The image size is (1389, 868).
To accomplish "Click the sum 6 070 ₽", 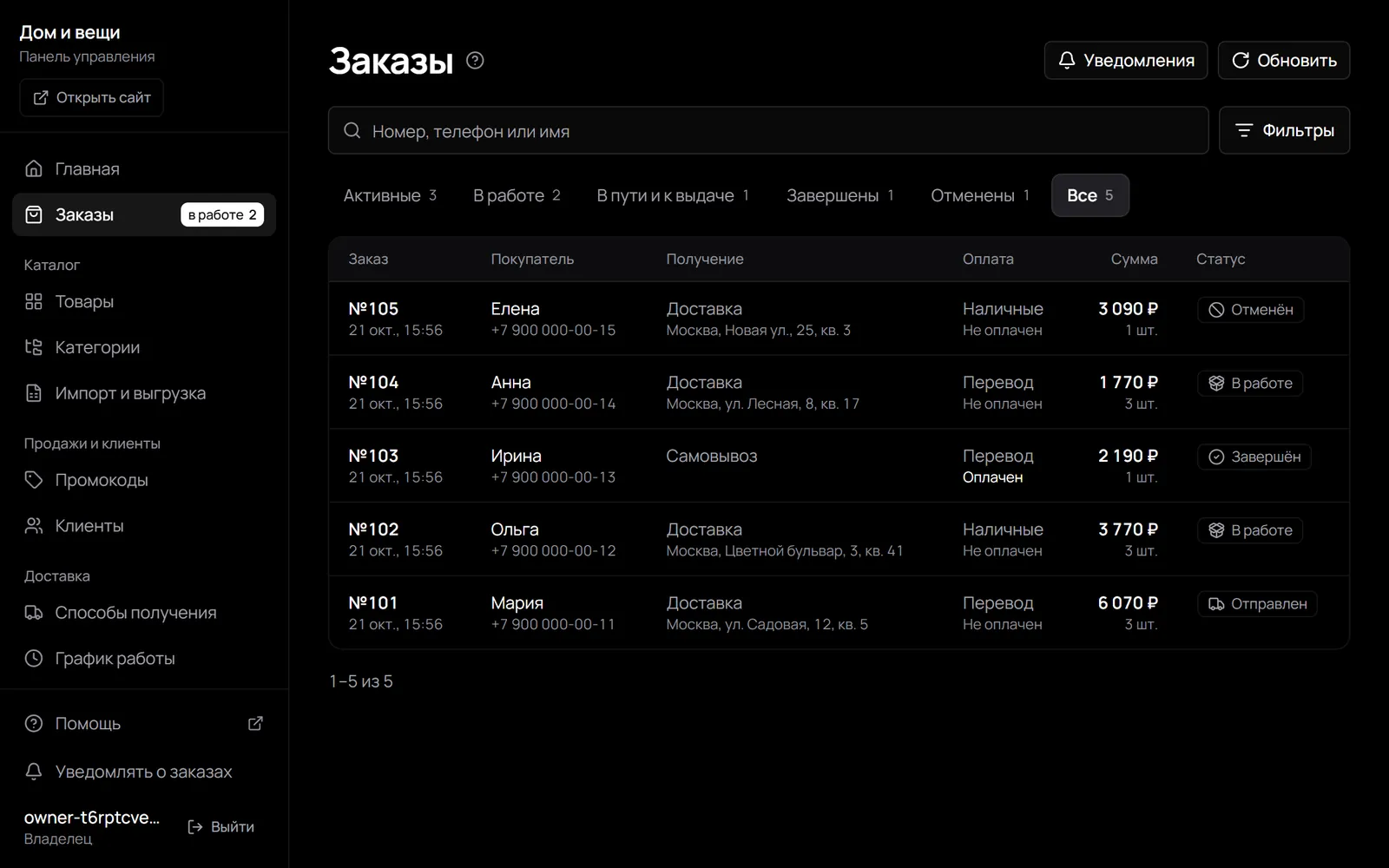I will pos(1128,602).
